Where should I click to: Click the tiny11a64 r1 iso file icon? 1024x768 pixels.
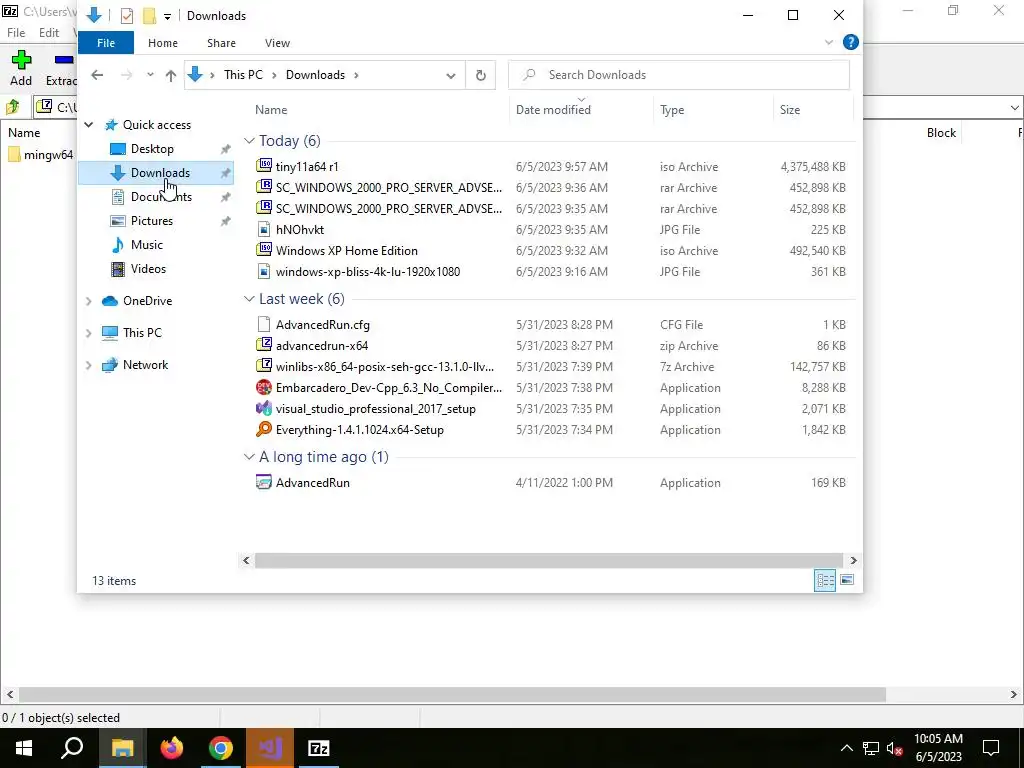264,166
